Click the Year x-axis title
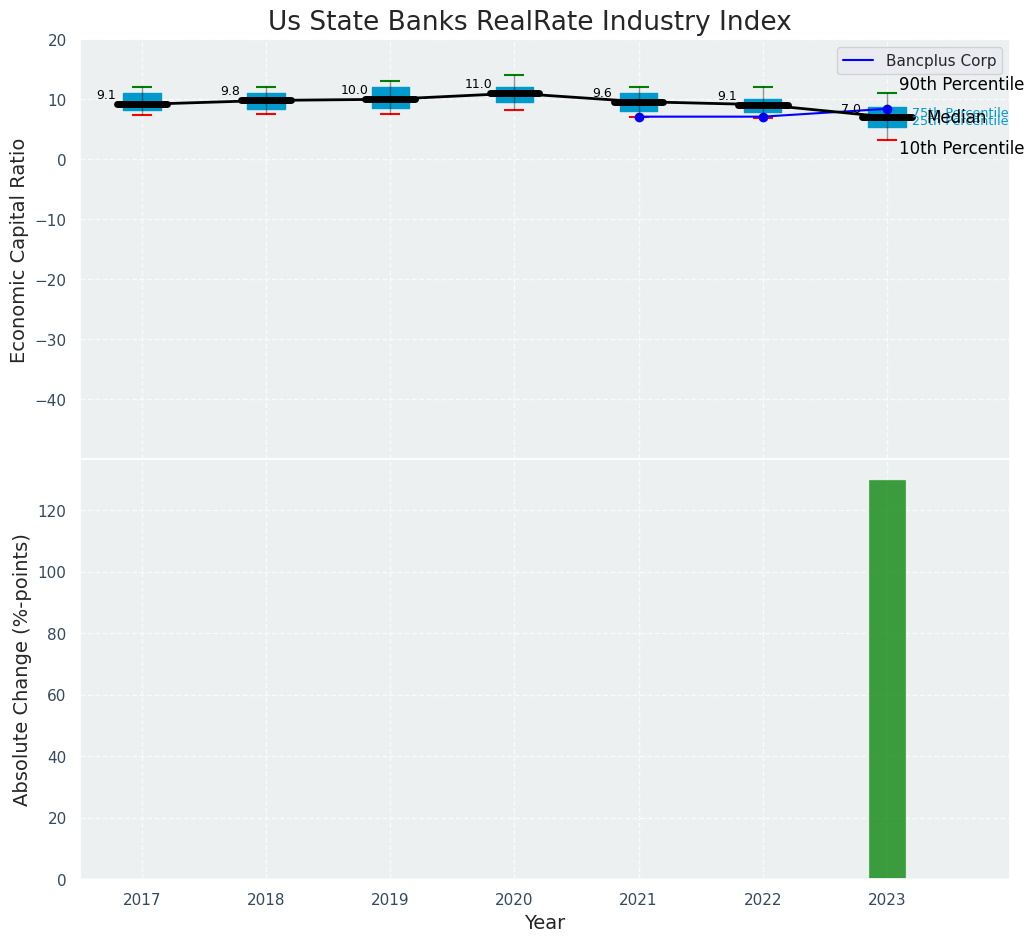The height and width of the screenshot is (942, 1034). coord(544,923)
